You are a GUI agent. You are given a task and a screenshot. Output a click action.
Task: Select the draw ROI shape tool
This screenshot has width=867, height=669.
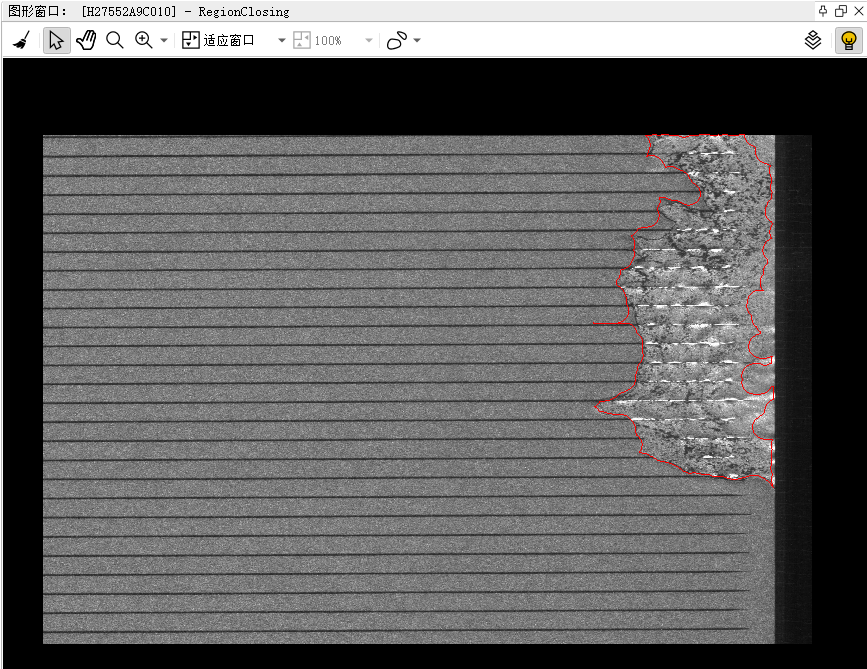[x=397, y=41]
